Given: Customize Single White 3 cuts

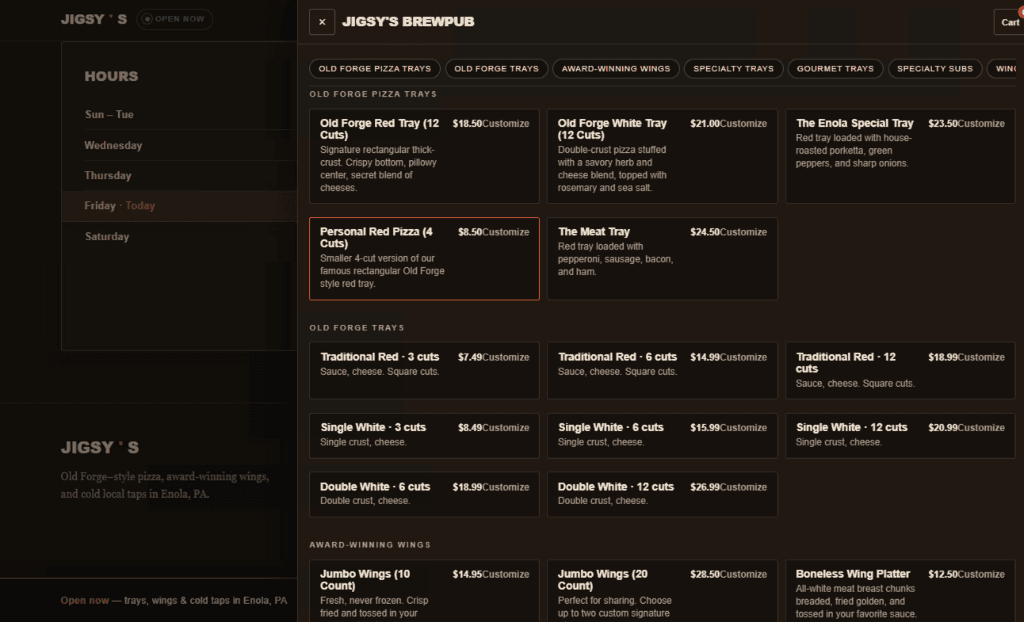Looking at the screenshot, I should pos(505,428).
